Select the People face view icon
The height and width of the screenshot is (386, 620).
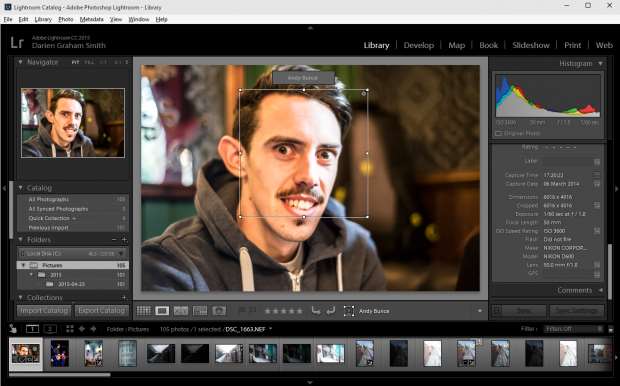[219, 311]
